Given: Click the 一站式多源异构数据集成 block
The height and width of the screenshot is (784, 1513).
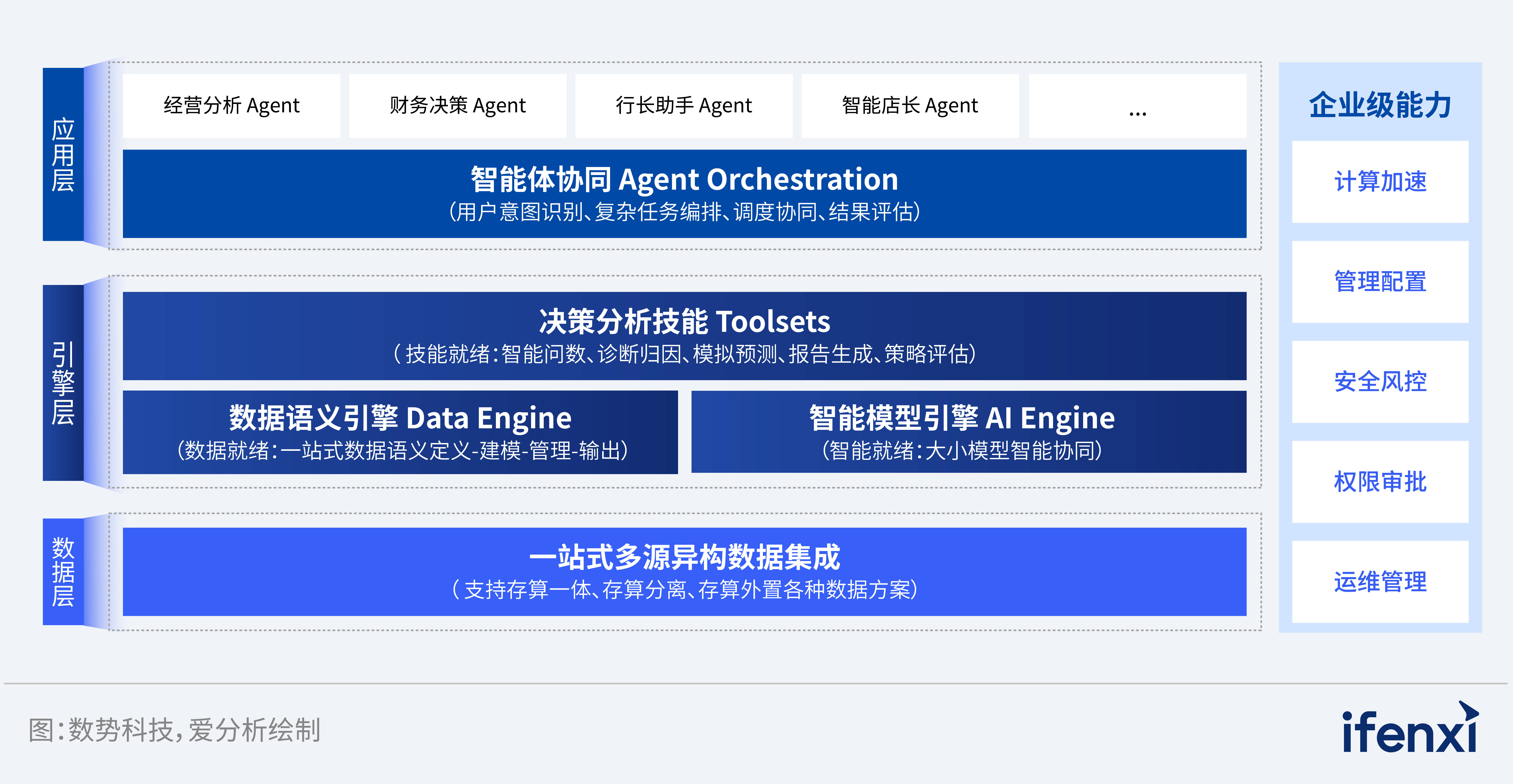Looking at the screenshot, I should tap(684, 571).
